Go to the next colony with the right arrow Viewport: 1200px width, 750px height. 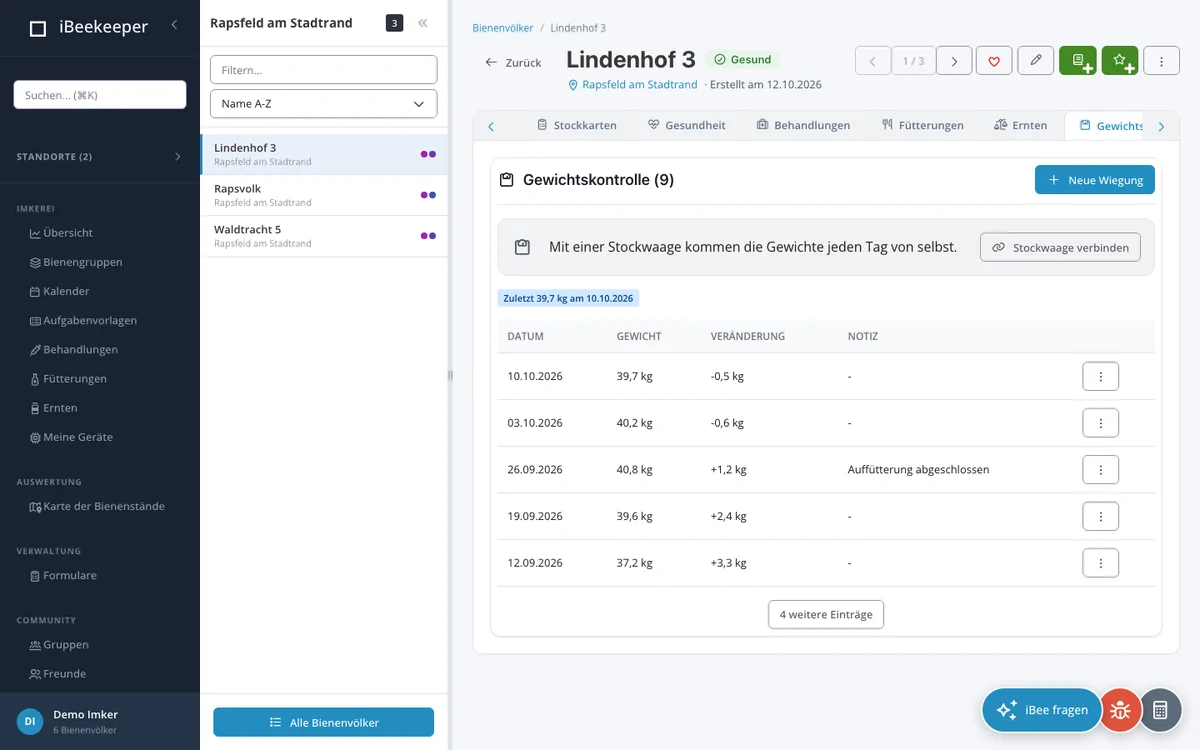coord(954,61)
